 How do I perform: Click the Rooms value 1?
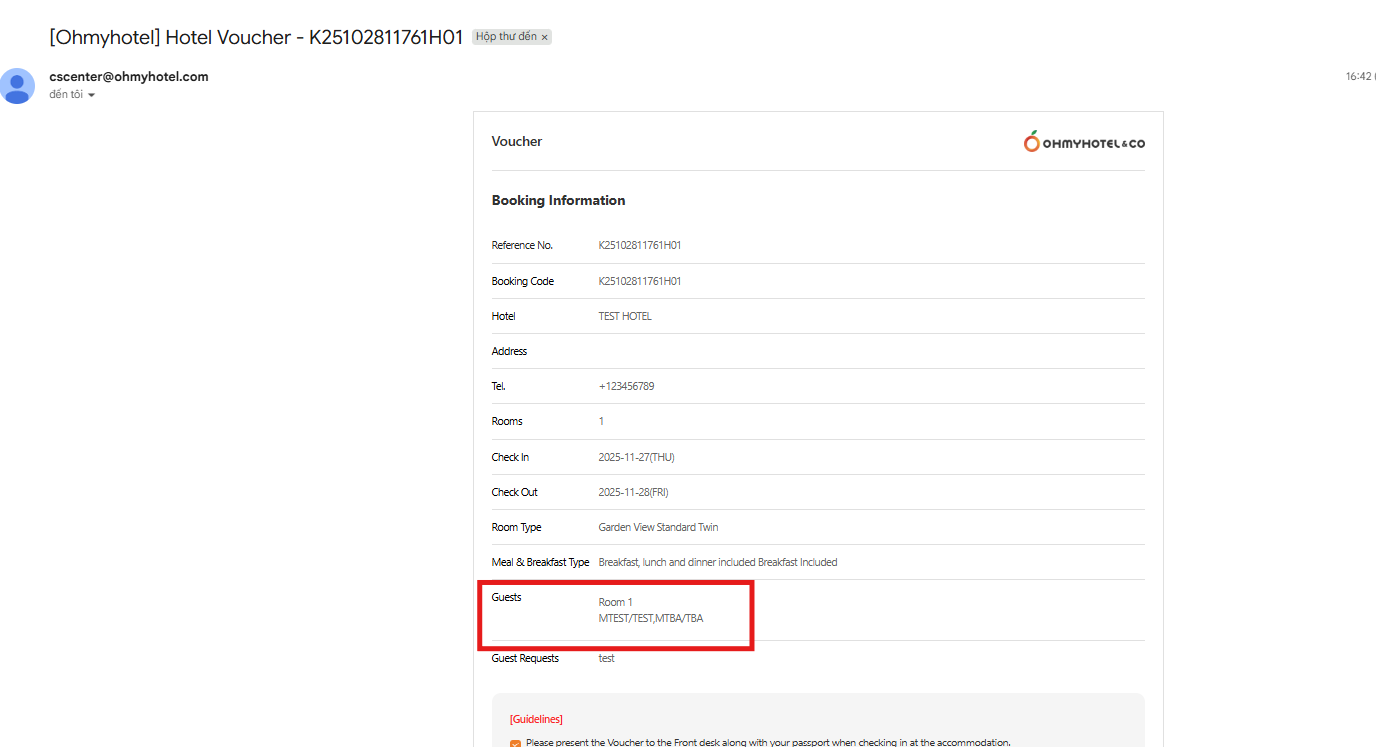601,421
